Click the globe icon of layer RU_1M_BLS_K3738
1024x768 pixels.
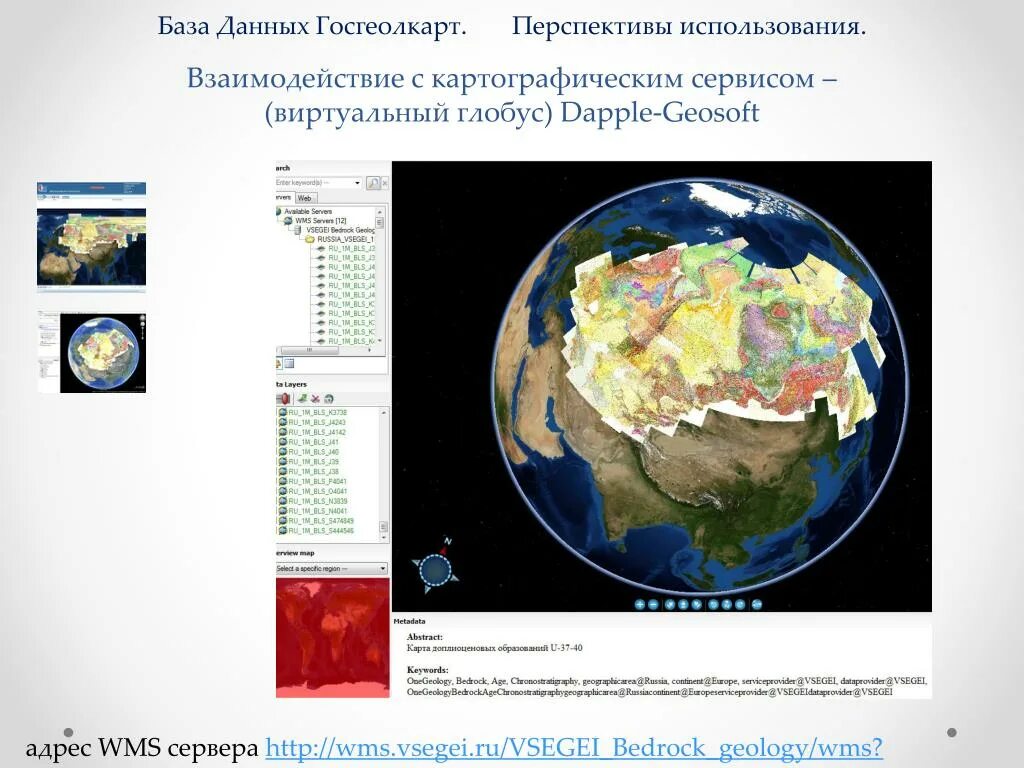point(283,413)
